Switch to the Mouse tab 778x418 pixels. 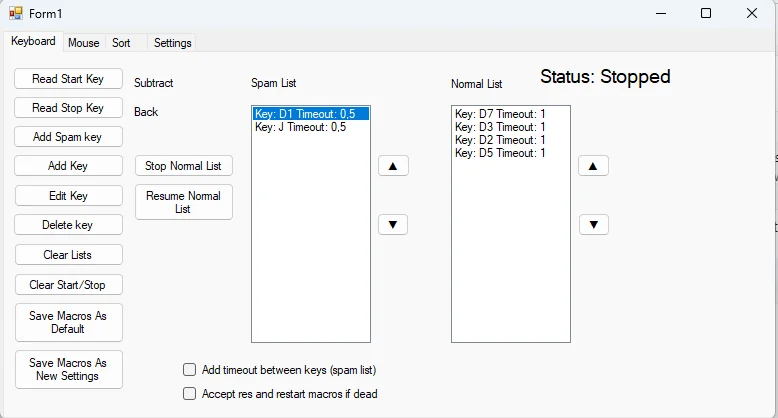[83, 43]
